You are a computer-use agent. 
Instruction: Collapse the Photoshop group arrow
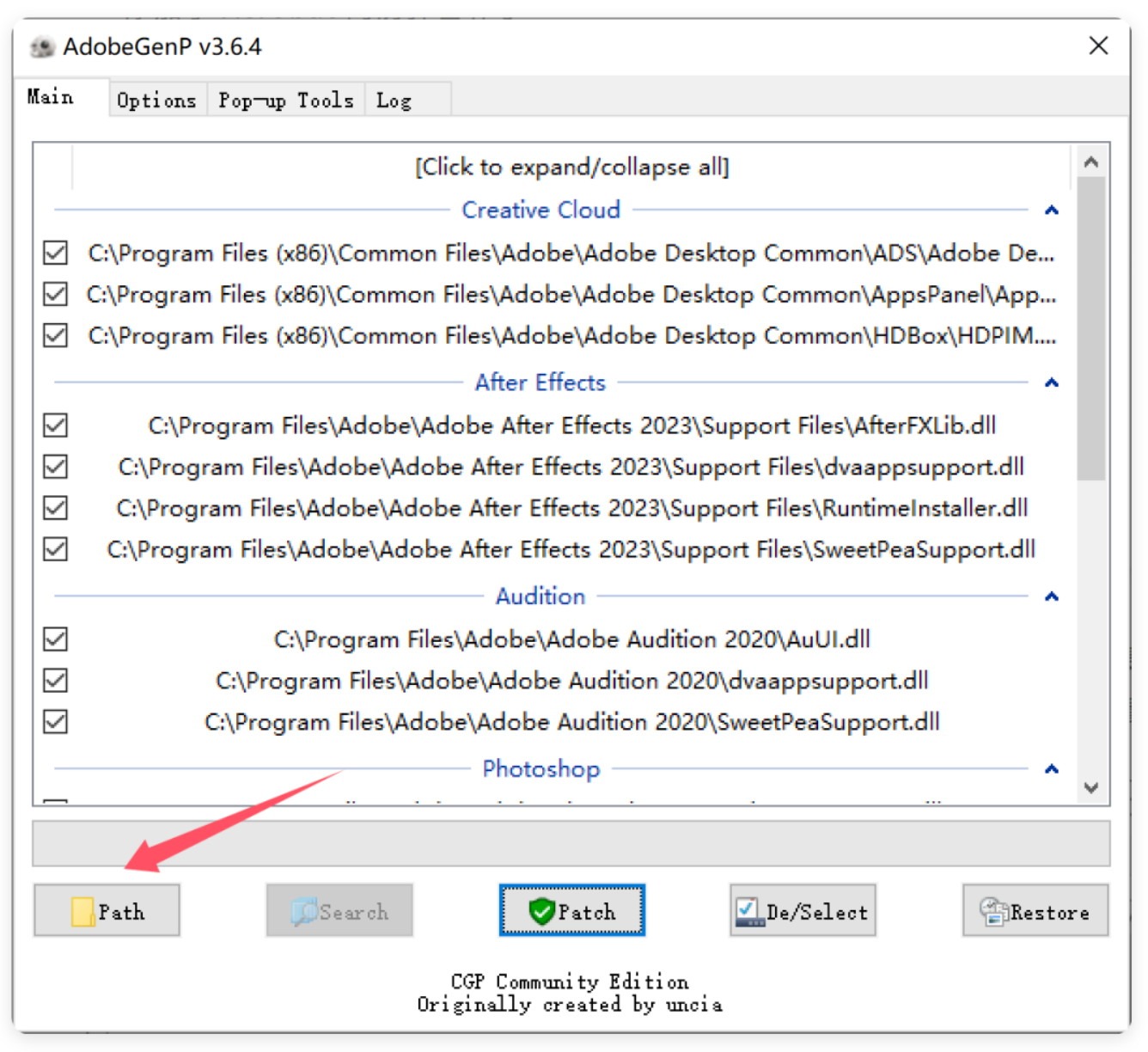click(1051, 769)
